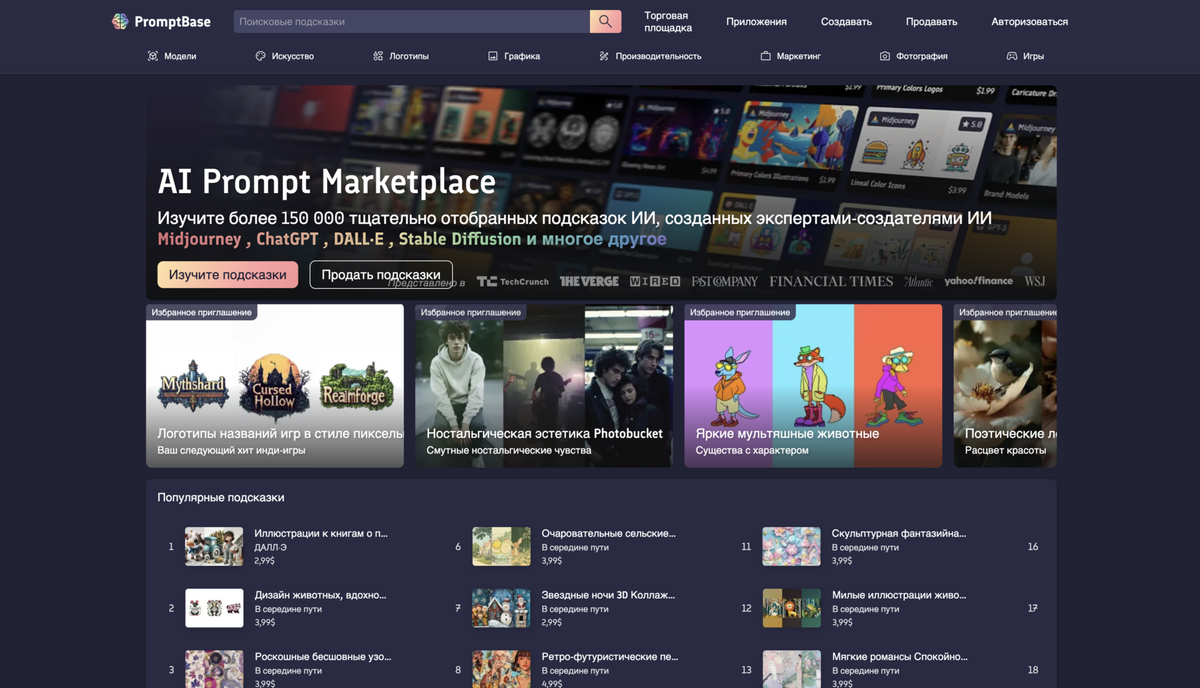Open 'Роскошные бесшовные узо...' title
The image size is (1200, 688).
(x=323, y=656)
